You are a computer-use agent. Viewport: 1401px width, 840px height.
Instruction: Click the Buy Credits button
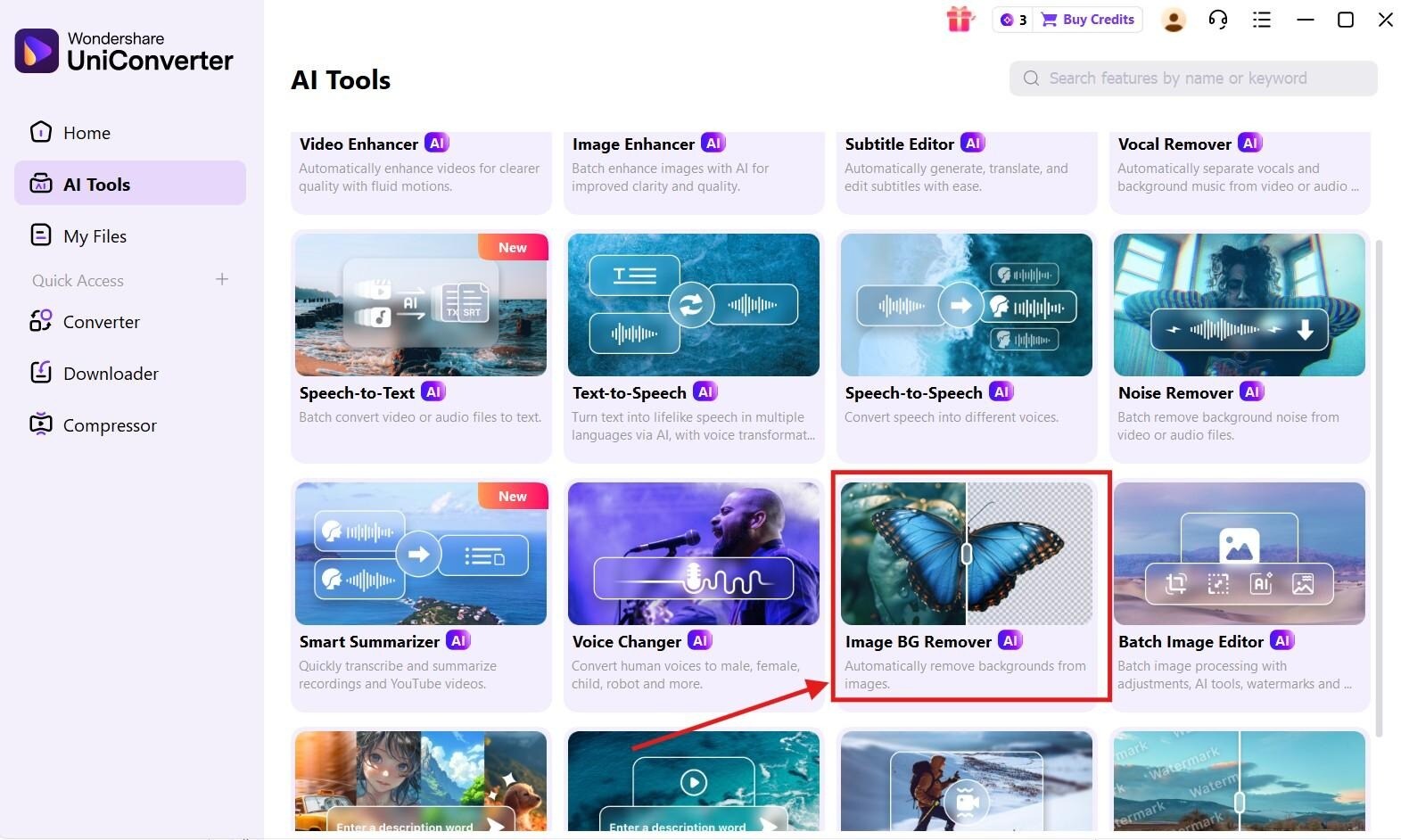coord(1088,20)
